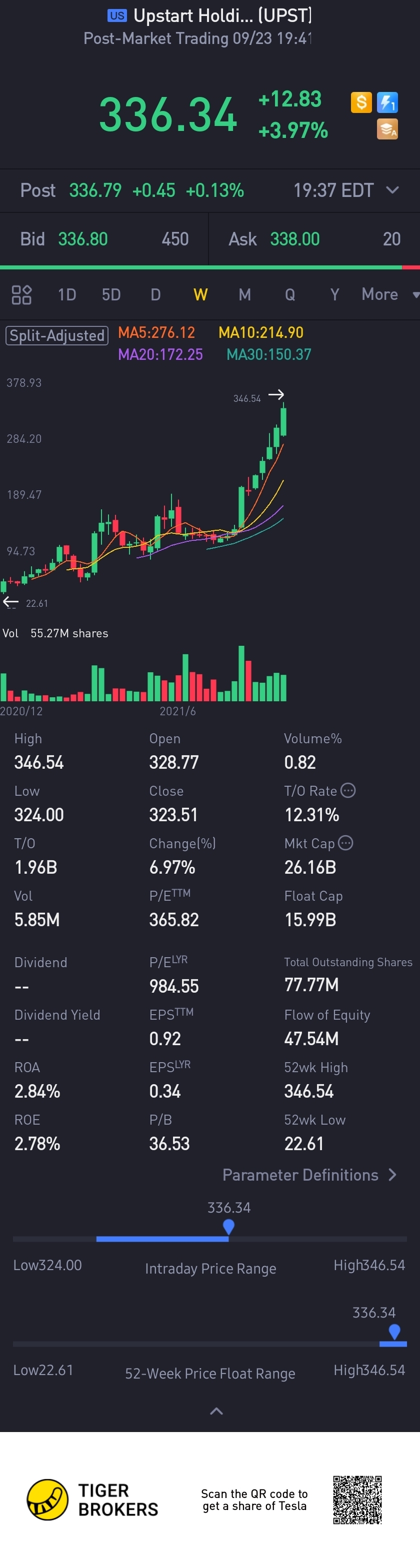
Task: Tap the 346.54 chart high label
Action: (x=247, y=399)
